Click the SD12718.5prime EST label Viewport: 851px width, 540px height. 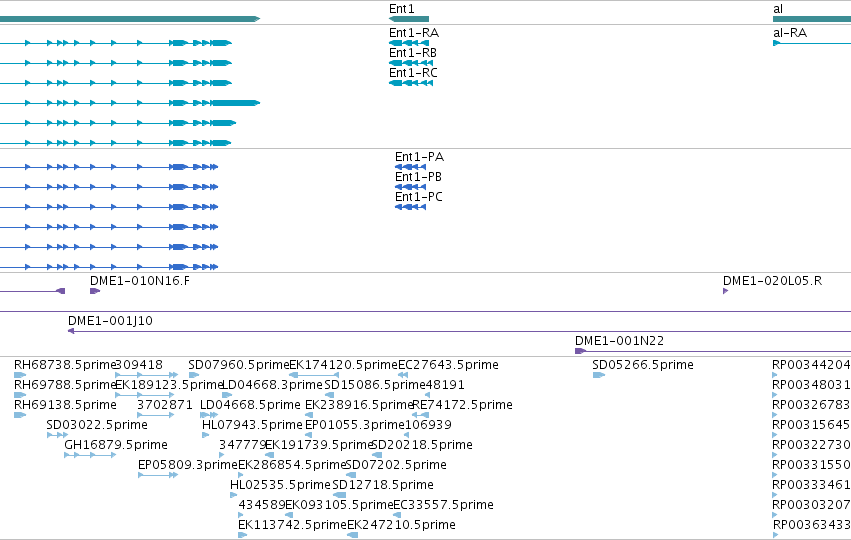point(383,485)
